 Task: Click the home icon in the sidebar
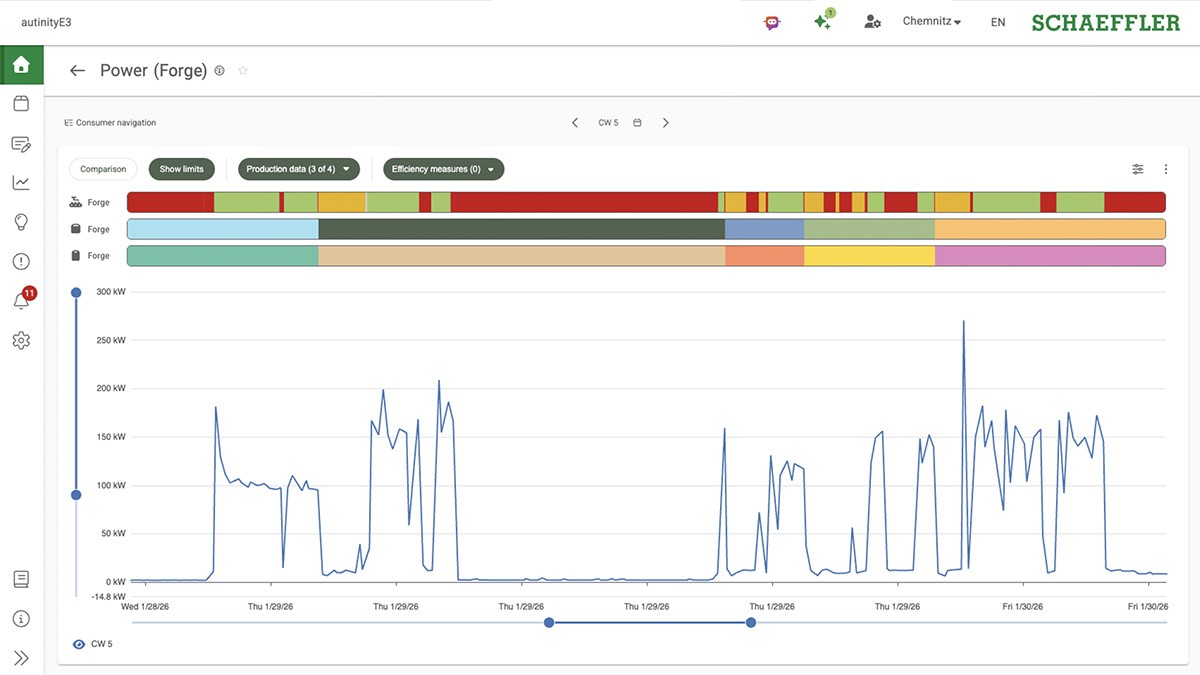21,63
